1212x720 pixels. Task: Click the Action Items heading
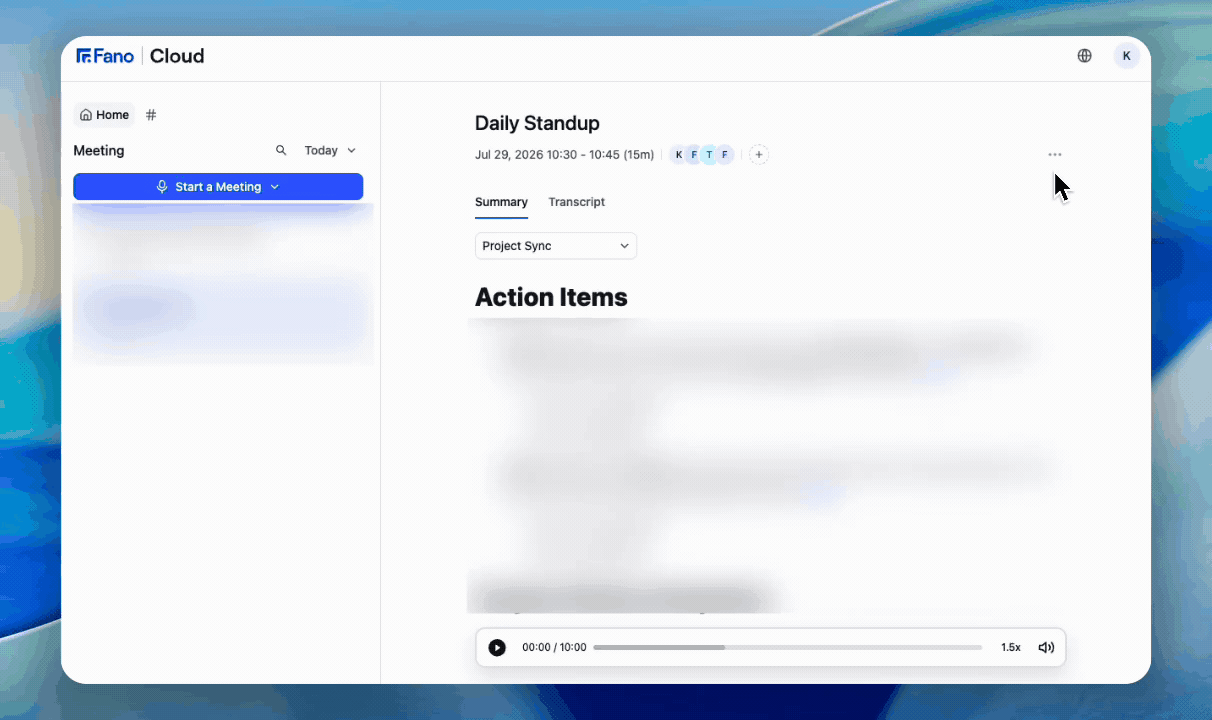(551, 297)
